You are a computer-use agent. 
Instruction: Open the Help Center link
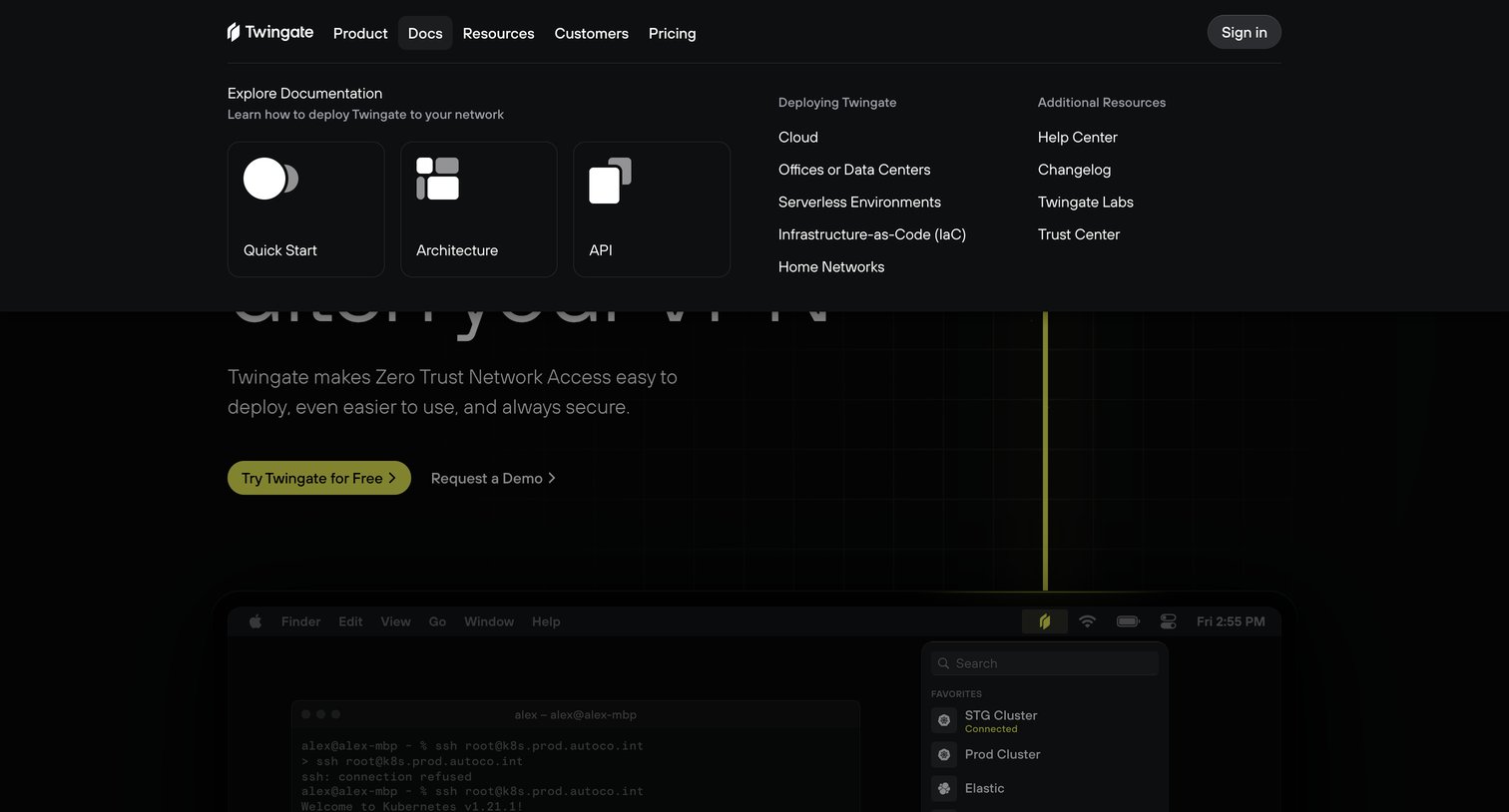[1078, 137]
